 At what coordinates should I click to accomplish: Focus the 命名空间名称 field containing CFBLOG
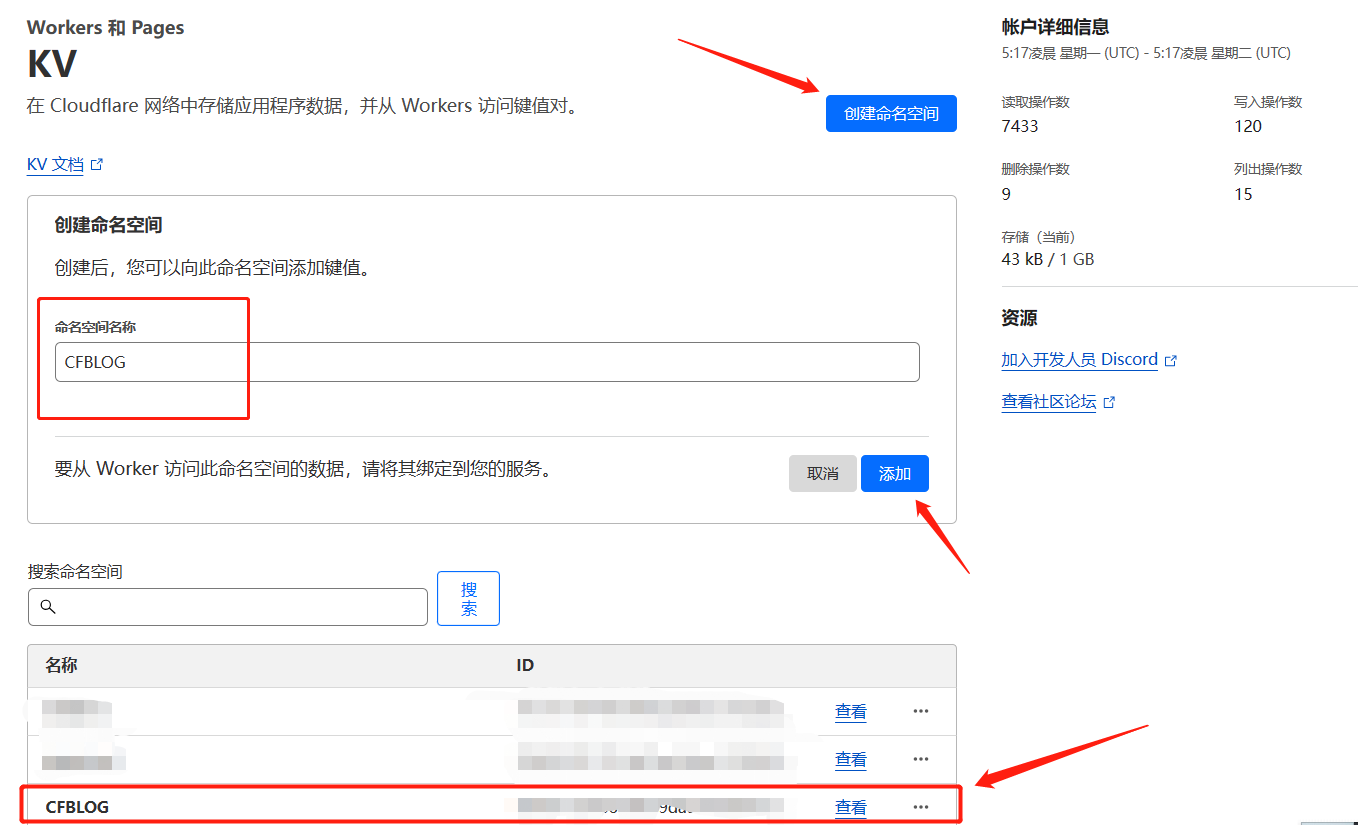[x=487, y=362]
